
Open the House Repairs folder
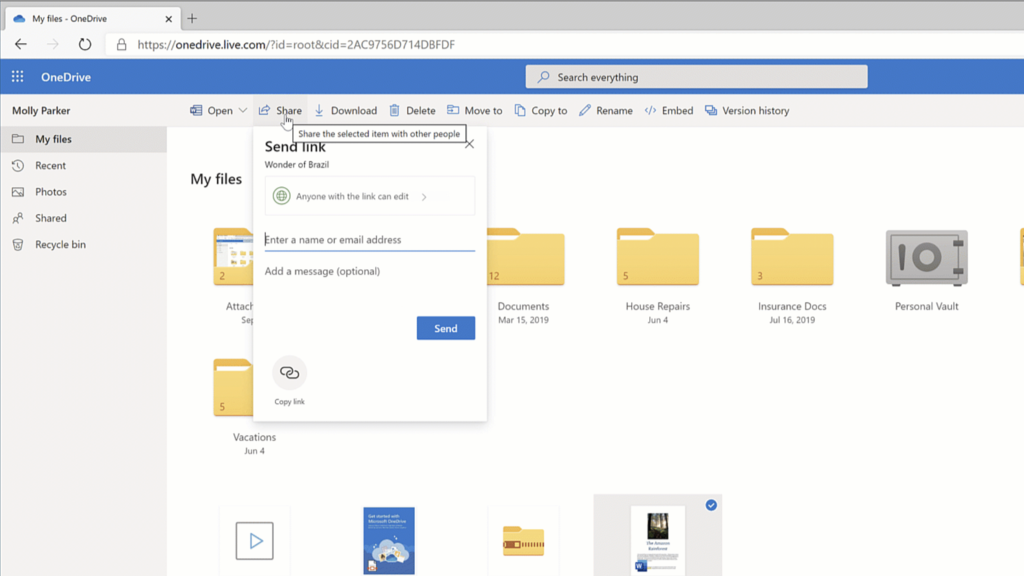pyautogui.click(x=658, y=257)
